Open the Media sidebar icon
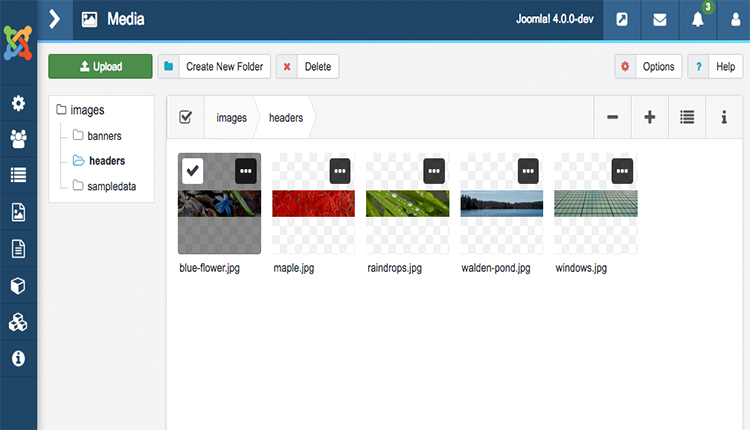This screenshot has height=430, width=750. 18,212
